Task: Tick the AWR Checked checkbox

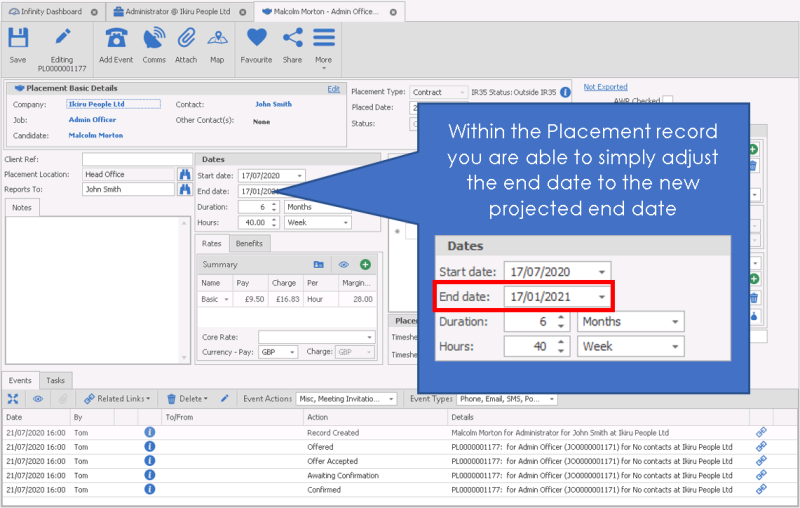Action: pyautogui.click(x=668, y=100)
